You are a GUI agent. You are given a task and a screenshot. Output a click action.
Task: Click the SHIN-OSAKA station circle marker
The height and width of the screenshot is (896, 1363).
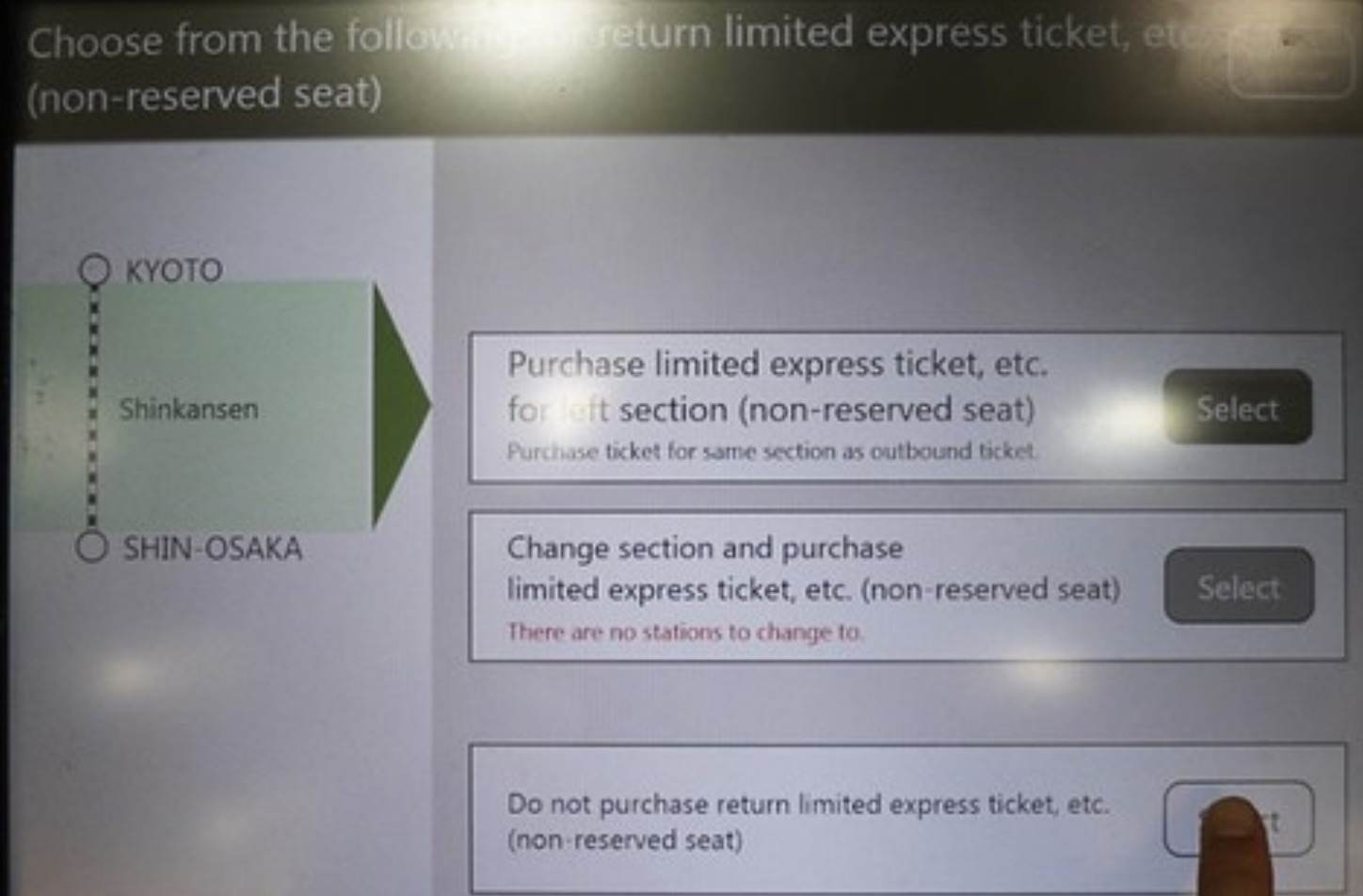pyautogui.click(x=91, y=547)
